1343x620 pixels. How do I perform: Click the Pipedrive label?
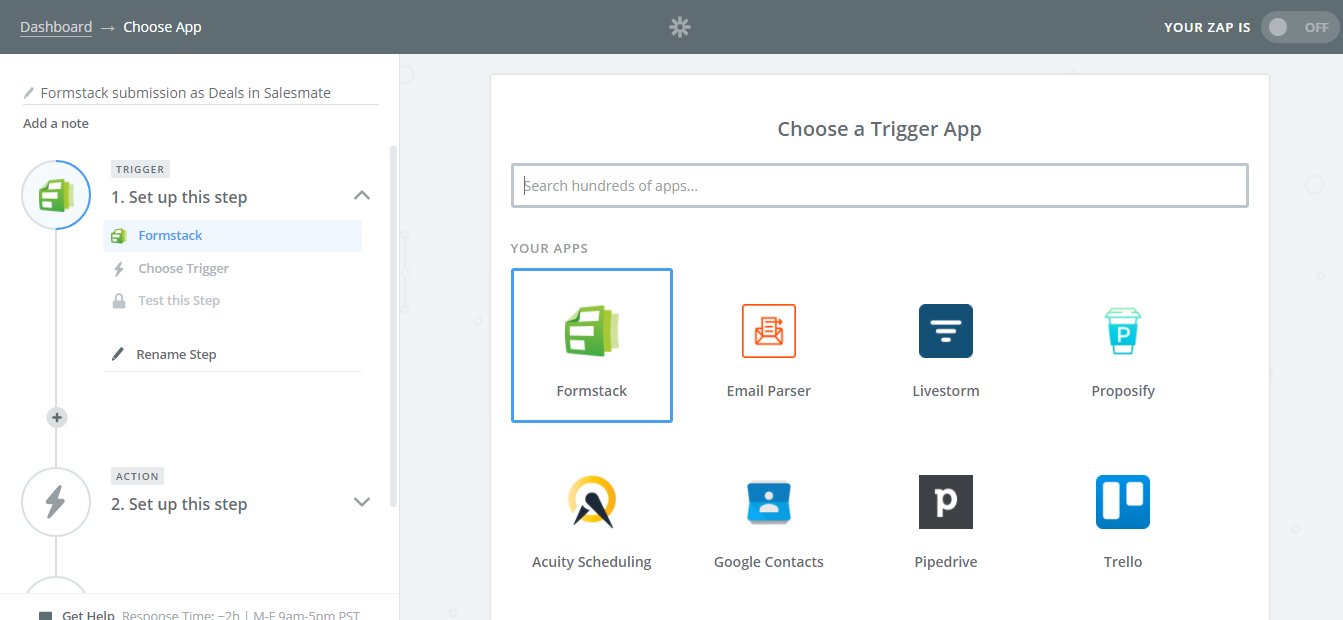coord(946,562)
